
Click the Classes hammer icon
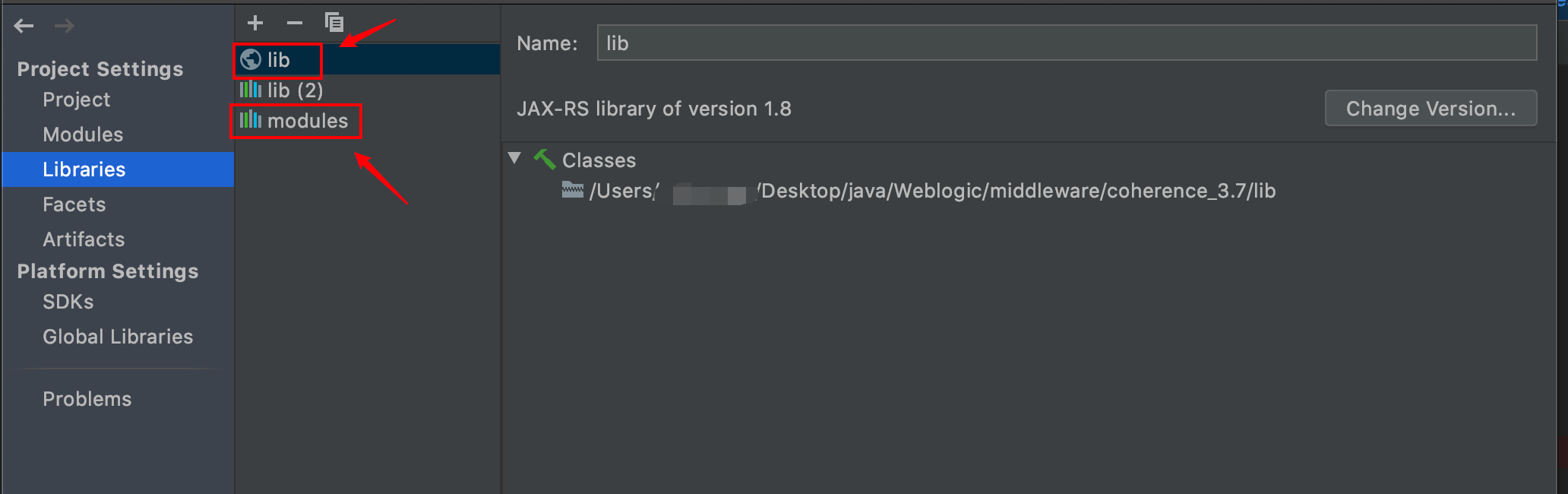[x=544, y=160]
